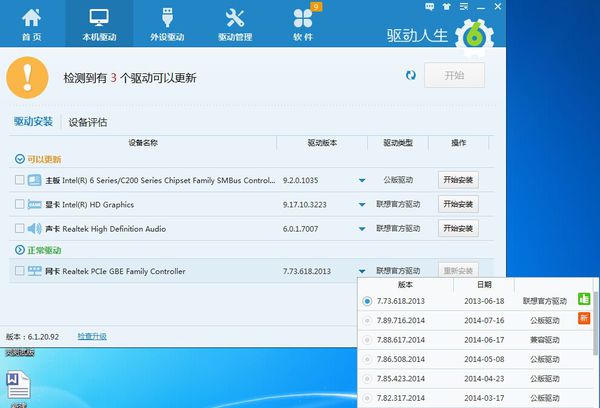
Task: Select version 7.85.423.2014 radio button
Action: point(367,379)
